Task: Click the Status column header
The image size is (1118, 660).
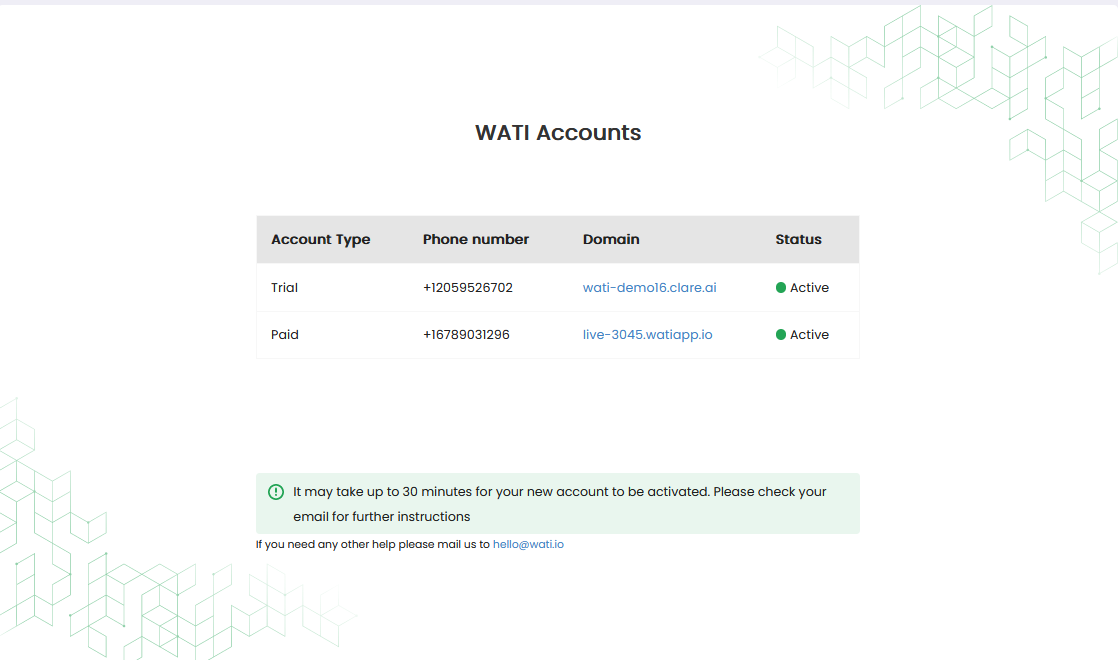Action: [798, 239]
